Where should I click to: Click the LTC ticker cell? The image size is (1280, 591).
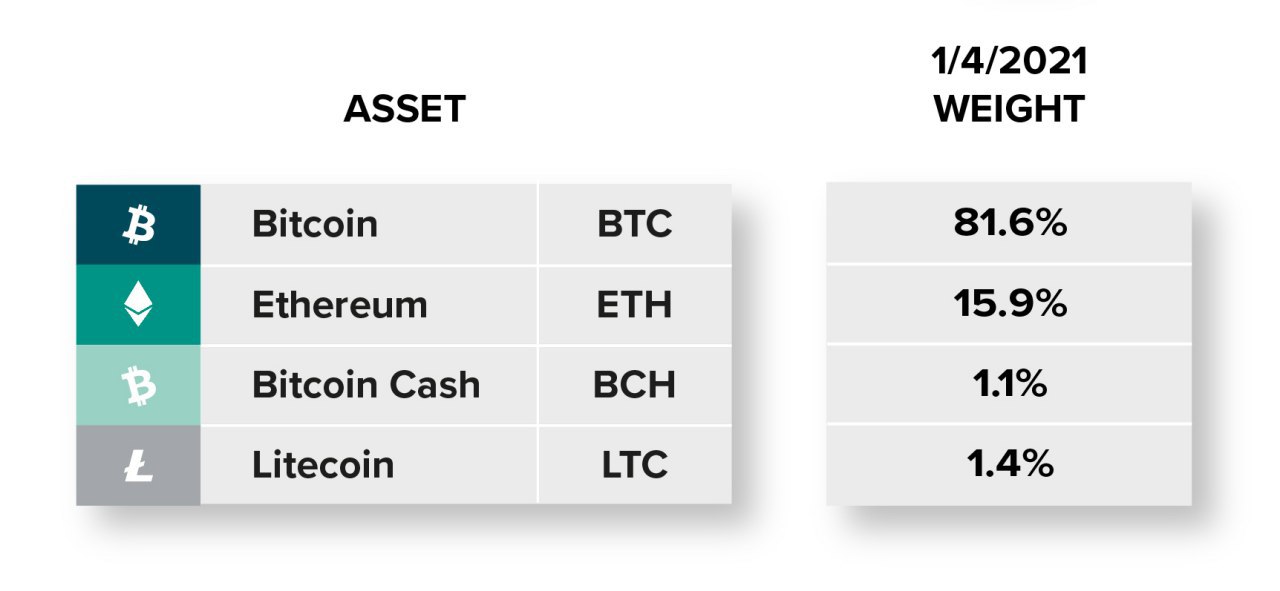click(635, 465)
